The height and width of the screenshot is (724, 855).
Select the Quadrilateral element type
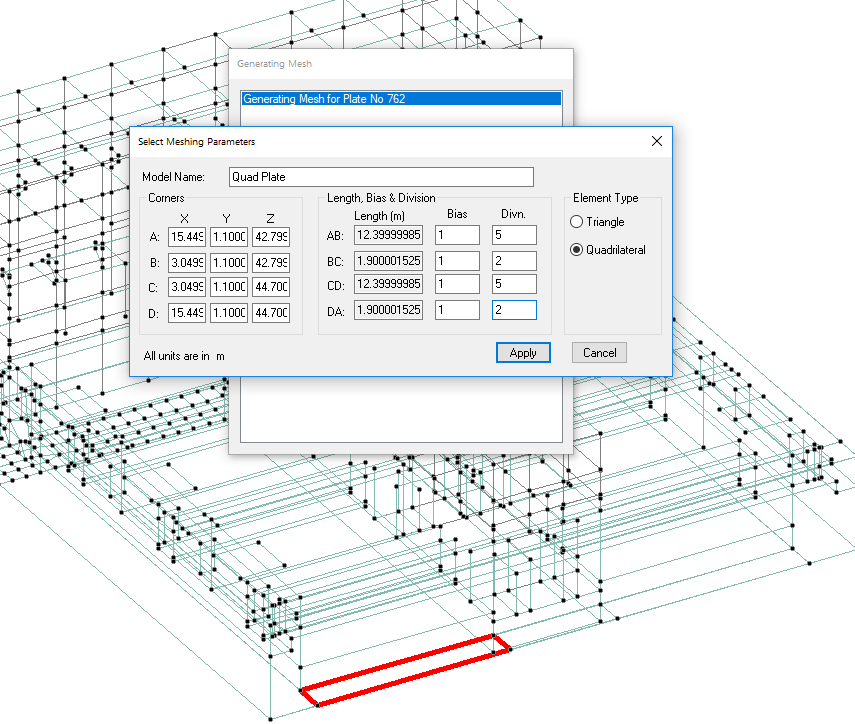576,250
